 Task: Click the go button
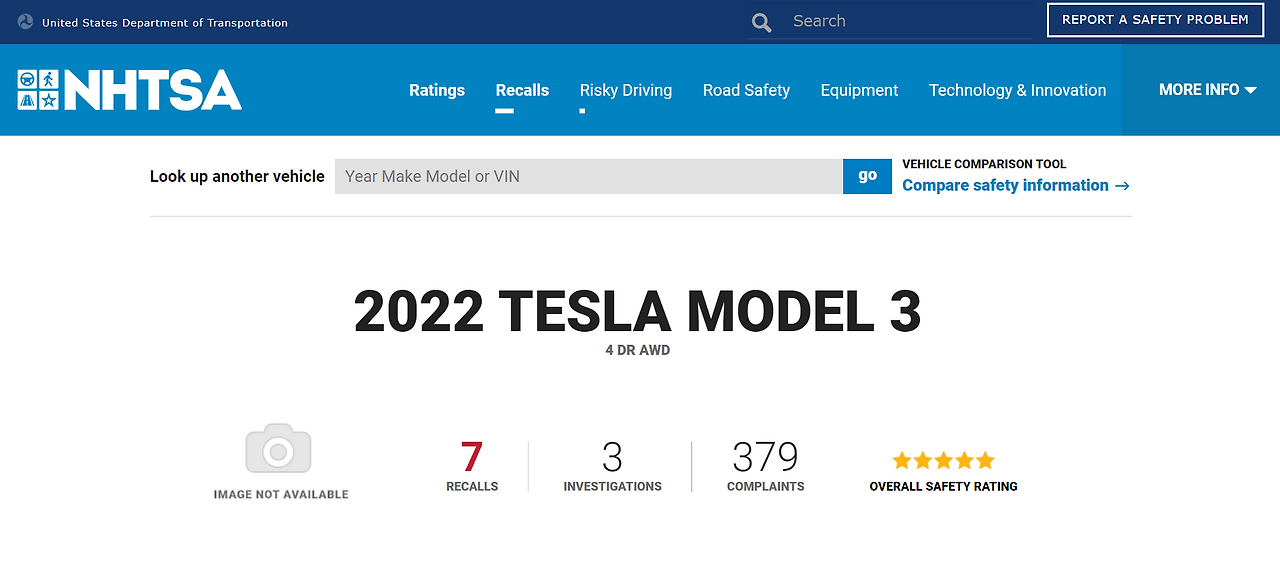tap(867, 176)
